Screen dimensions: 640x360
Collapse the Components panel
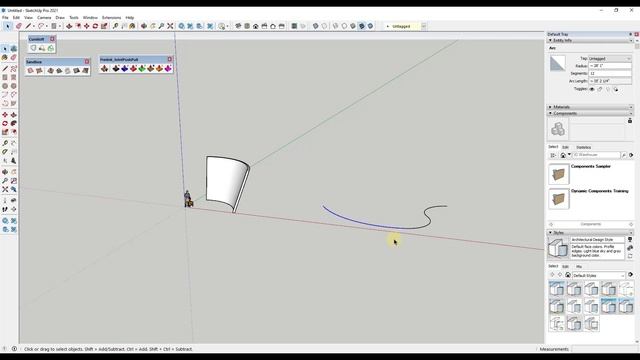[x=550, y=113]
